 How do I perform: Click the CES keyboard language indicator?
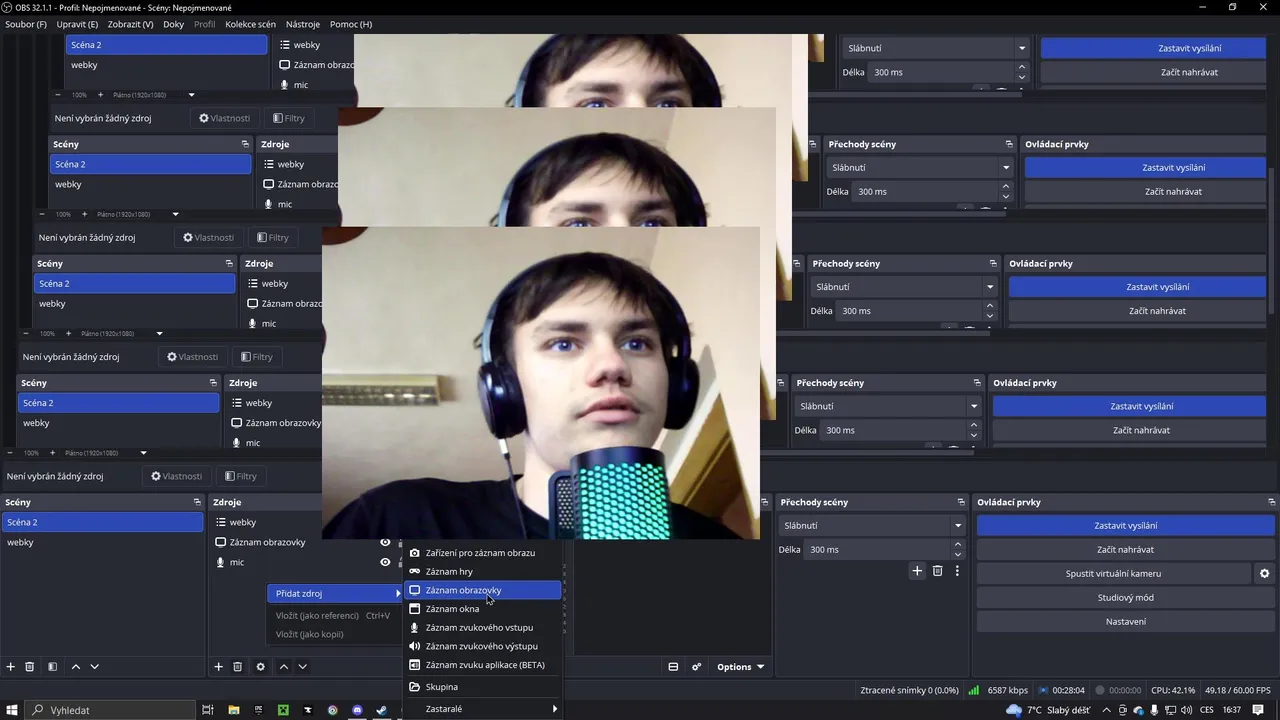tap(1207, 710)
